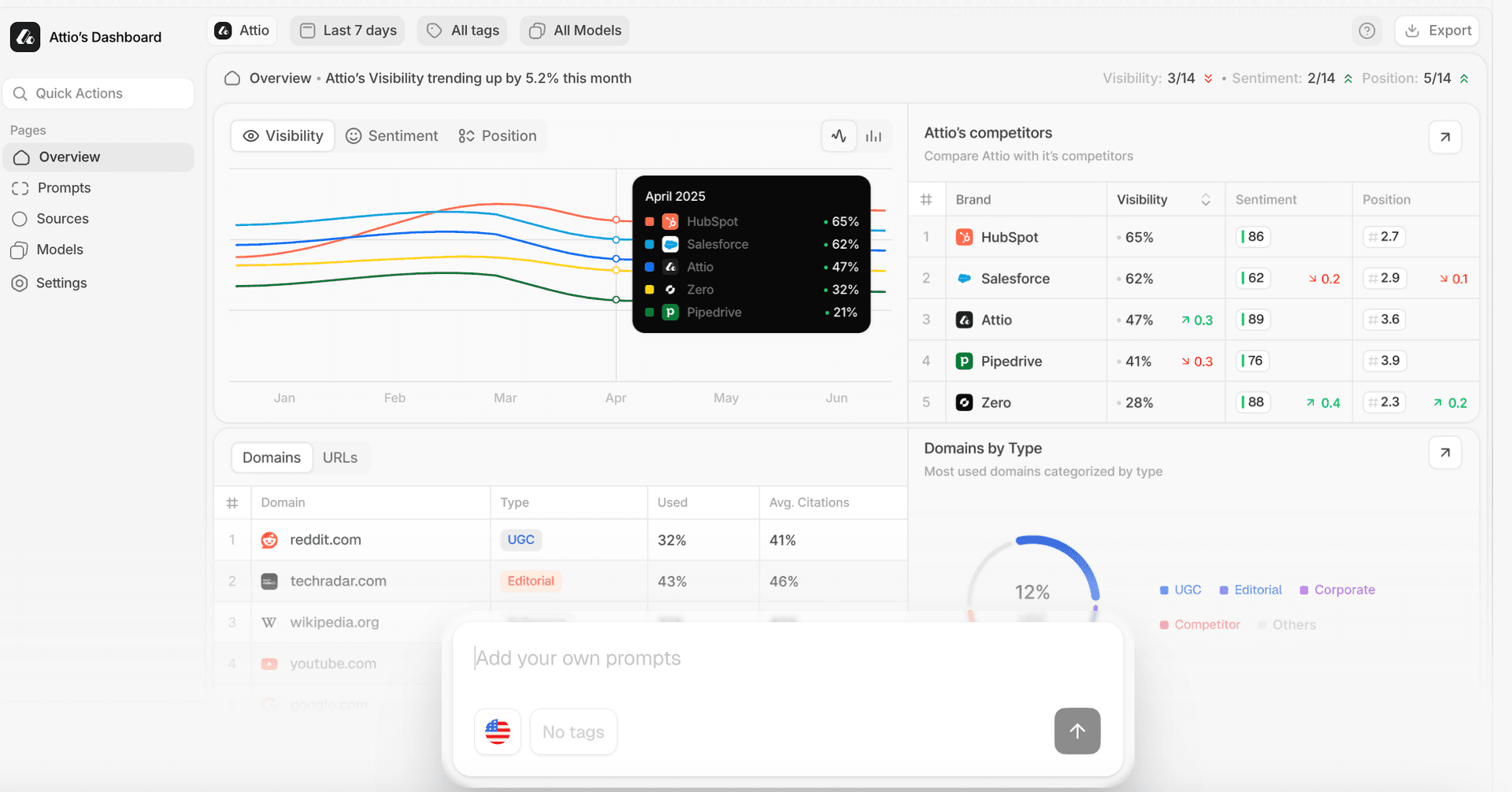Image resolution: width=1512 pixels, height=792 pixels.
Task: Open the All Models filter
Action: [x=576, y=31]
